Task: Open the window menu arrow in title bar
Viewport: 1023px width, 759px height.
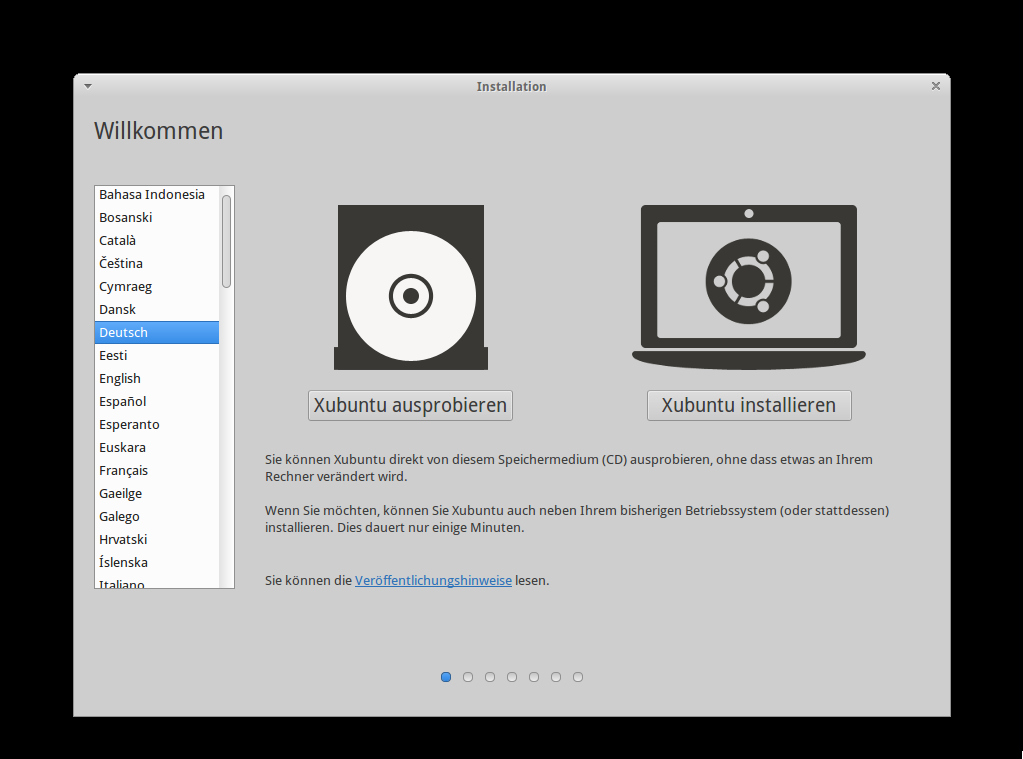Action: pos(88,86)
